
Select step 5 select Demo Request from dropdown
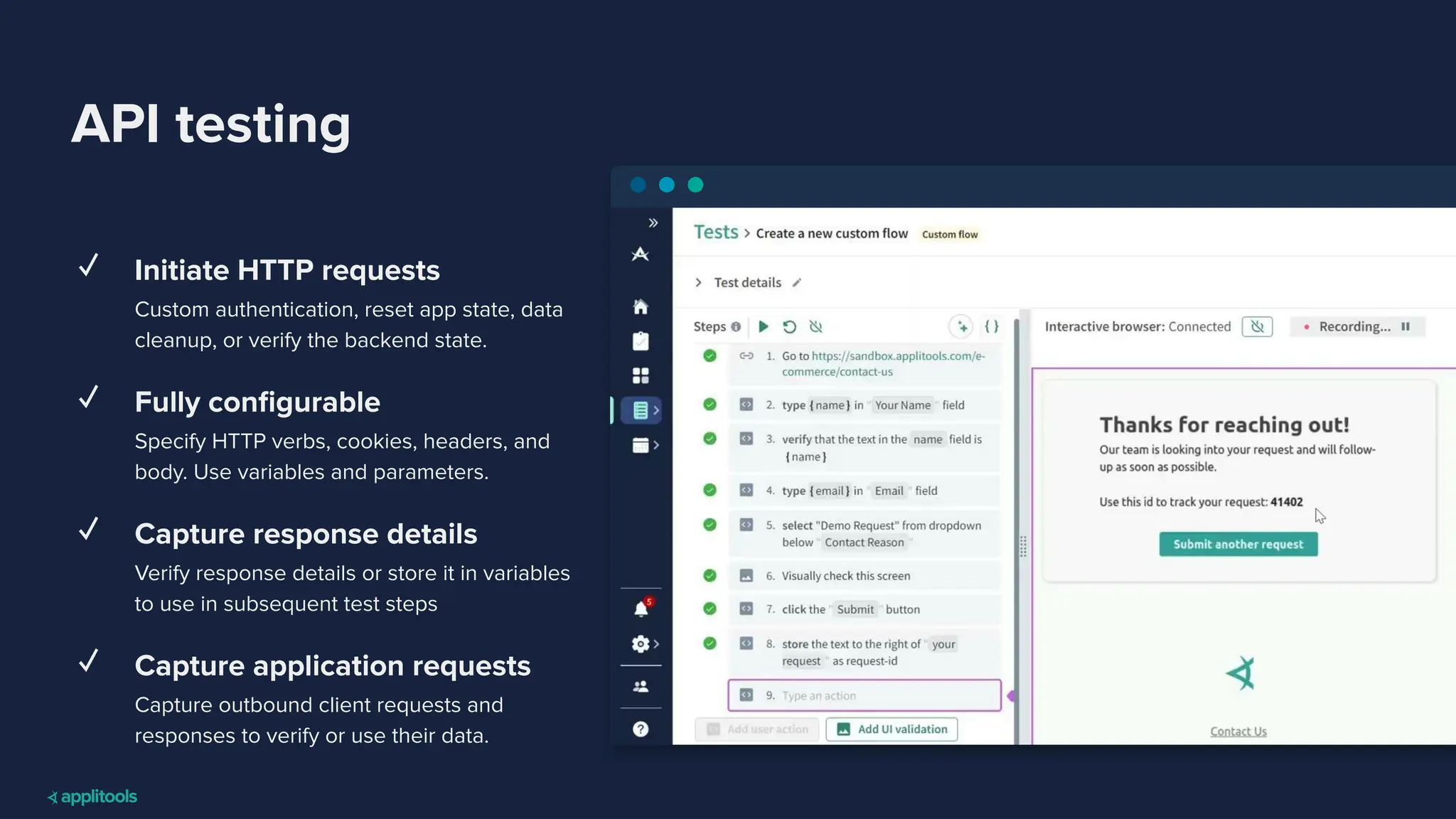coord(864,534)
